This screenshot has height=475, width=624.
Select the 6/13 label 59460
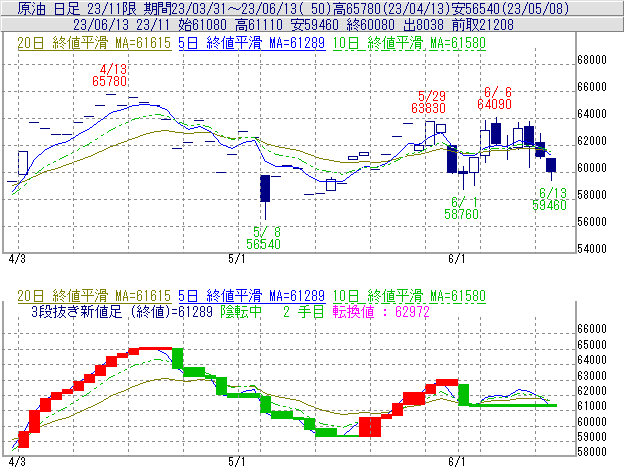pos(552,203)
